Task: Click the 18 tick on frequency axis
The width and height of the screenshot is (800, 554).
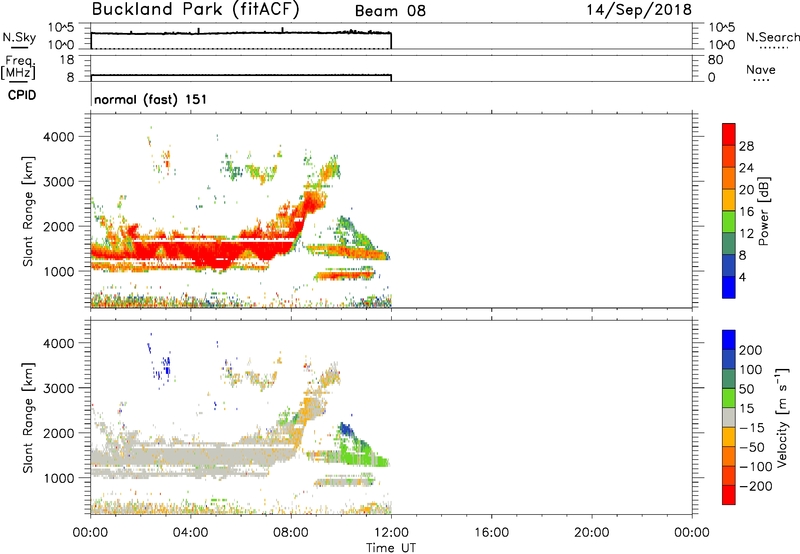Action: [x=67, y=60]
